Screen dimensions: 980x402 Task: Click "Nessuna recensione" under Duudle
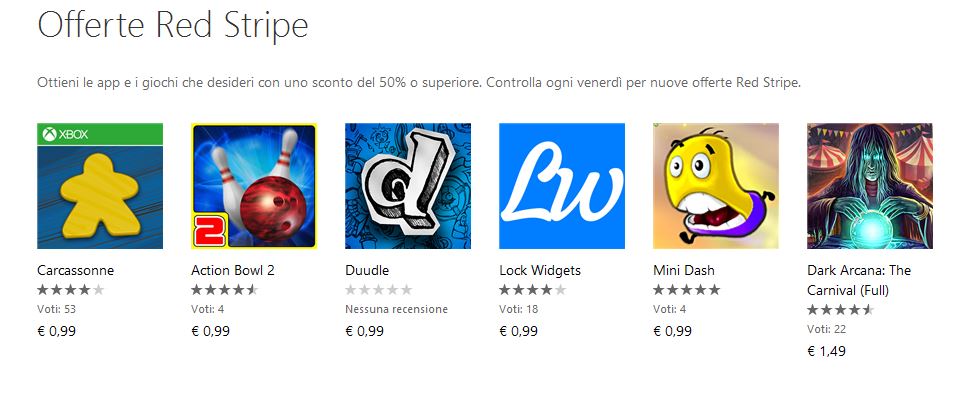coord(396,309)
